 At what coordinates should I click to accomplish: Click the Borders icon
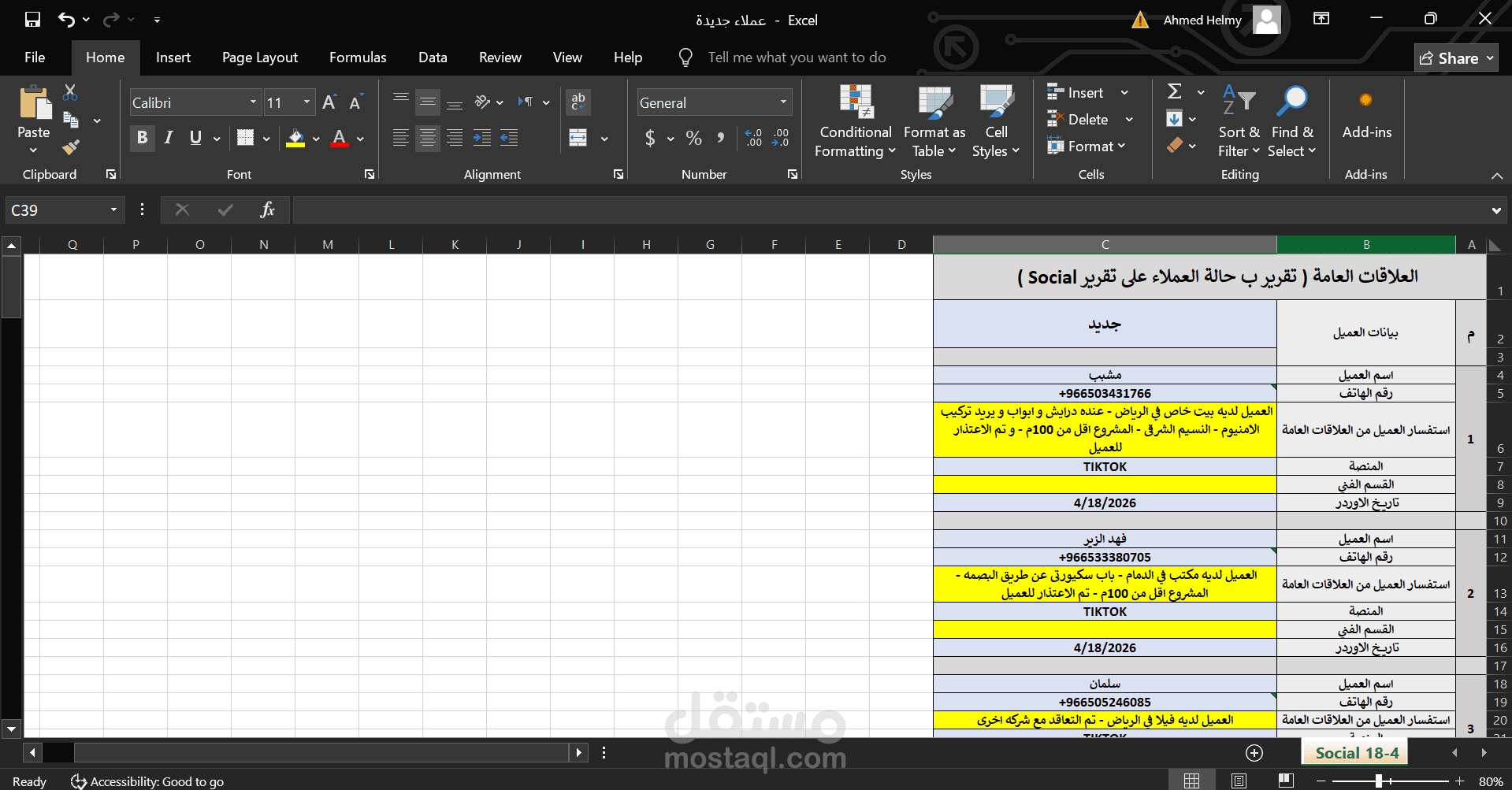click(246, 139)
